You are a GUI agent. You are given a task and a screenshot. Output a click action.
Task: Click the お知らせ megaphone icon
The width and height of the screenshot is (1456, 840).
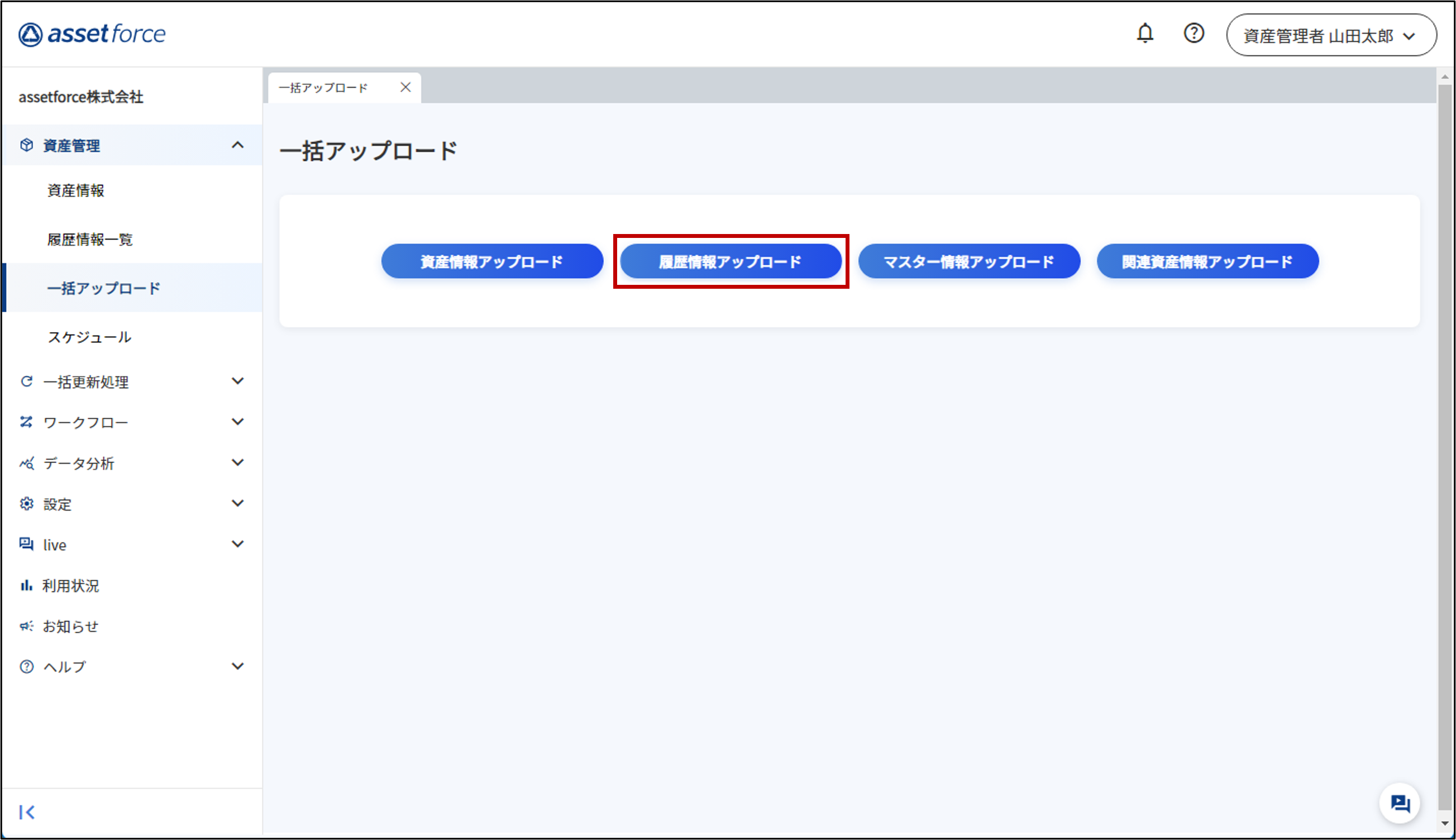27,626
